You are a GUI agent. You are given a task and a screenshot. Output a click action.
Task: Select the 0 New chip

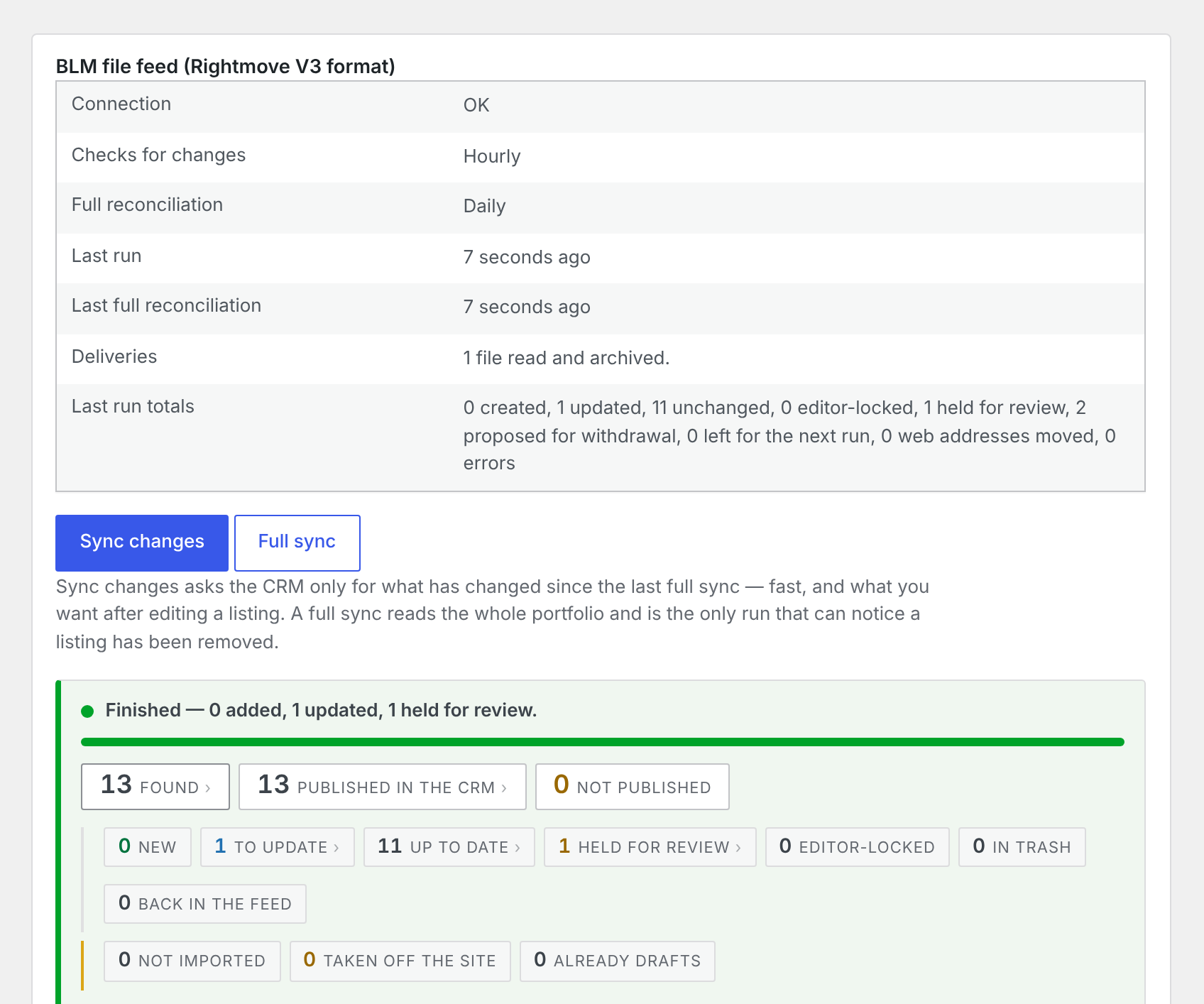click(x=148, y=846)
